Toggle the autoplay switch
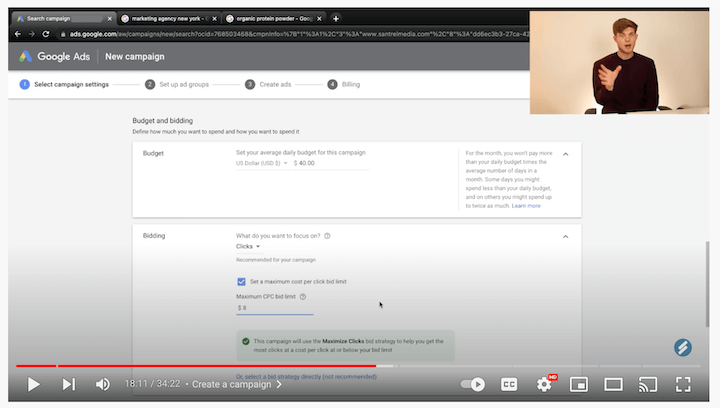The height and width of the screenshot is (408, 720). (473, 384)
